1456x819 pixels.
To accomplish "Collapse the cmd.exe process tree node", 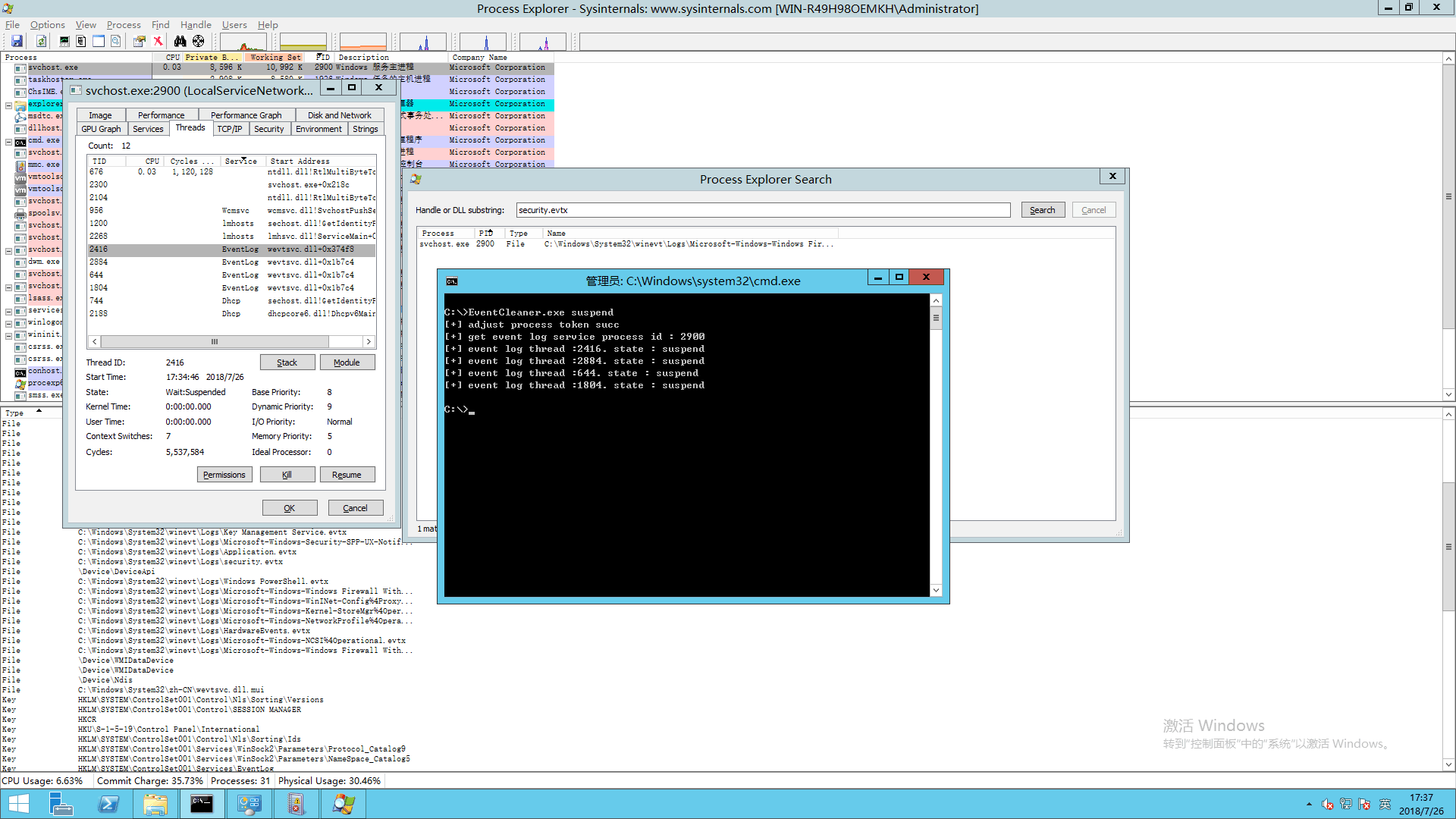I will tap(8, 142).
